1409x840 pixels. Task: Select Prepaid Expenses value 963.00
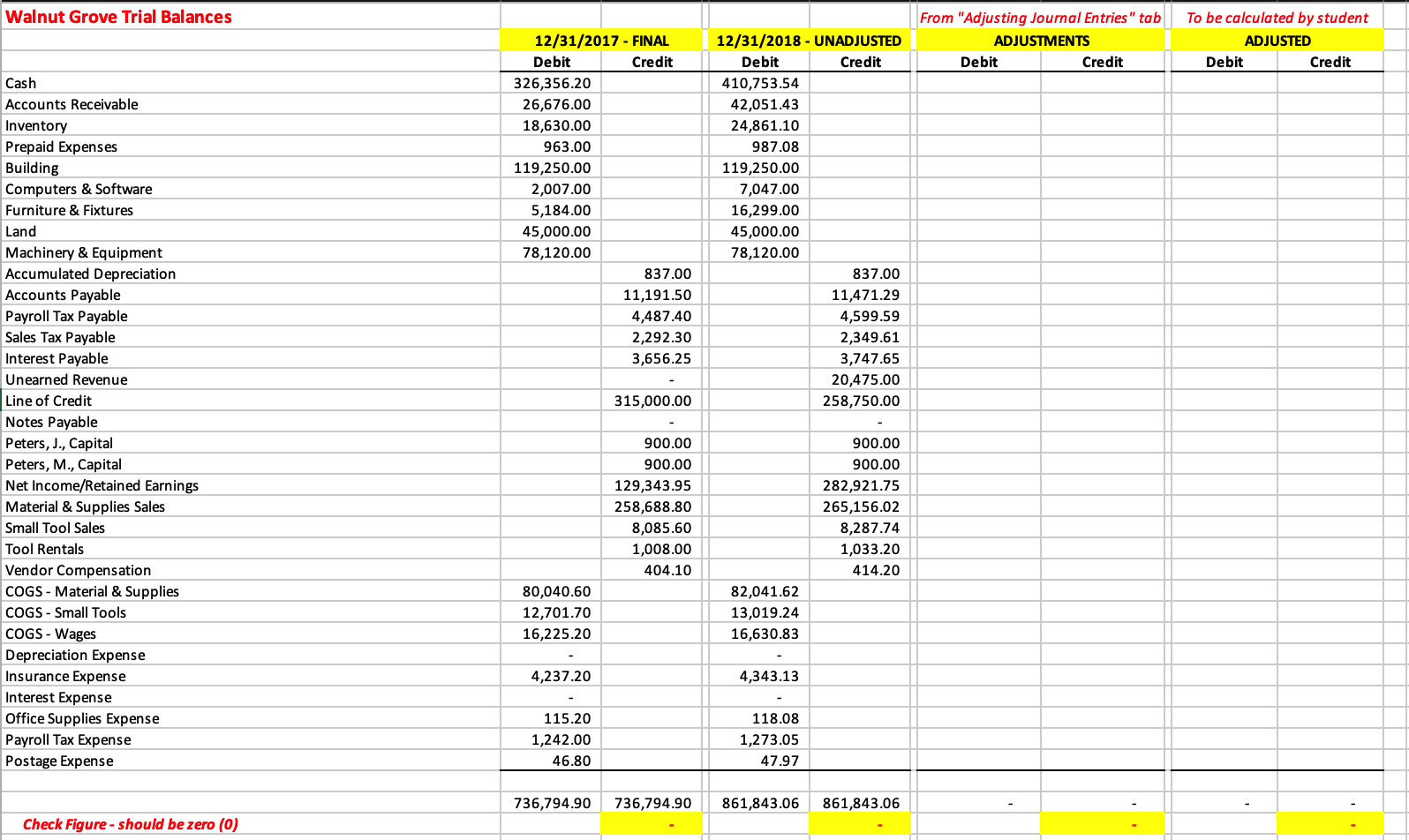[551, 146]
